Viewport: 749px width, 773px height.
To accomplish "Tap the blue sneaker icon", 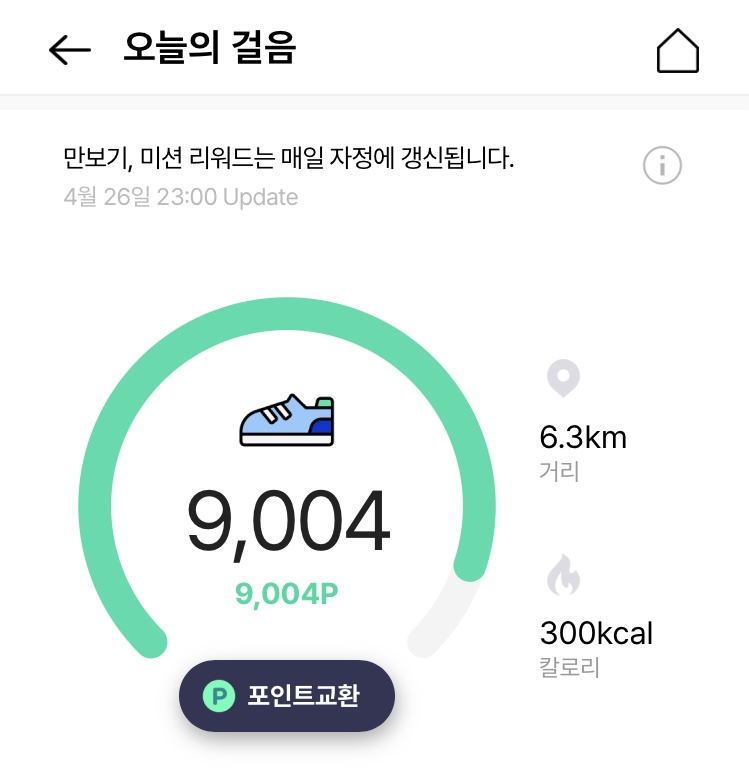I will (287, 421).
